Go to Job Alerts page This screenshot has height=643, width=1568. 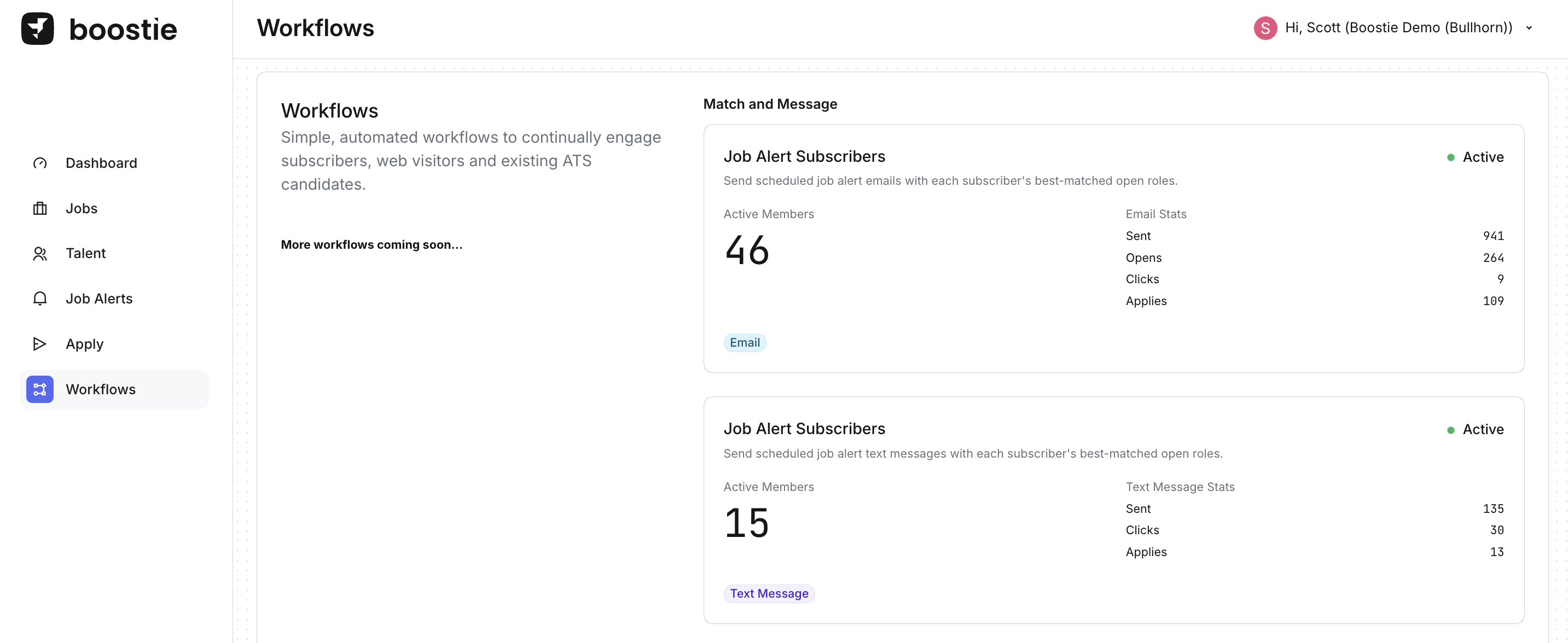[x=98, y=299]
